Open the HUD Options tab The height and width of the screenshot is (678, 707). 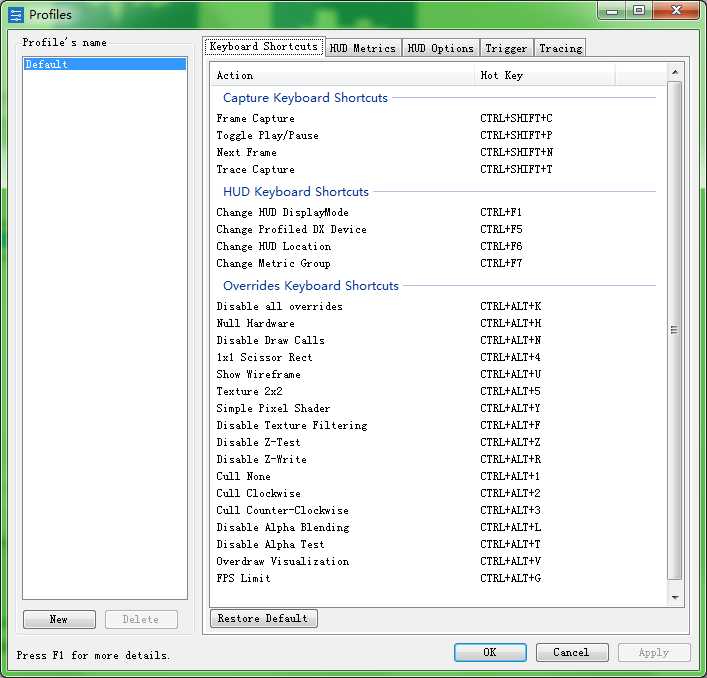click(441, 48)
